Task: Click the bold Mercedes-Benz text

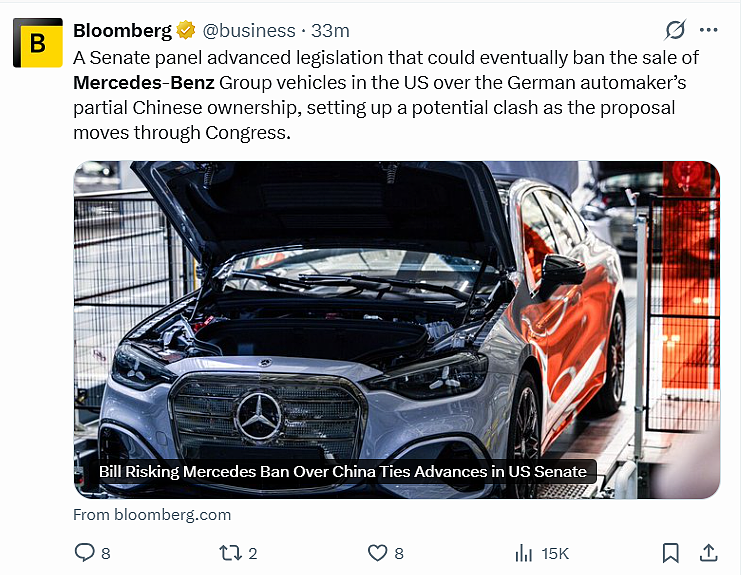Action: pos(144,83)
